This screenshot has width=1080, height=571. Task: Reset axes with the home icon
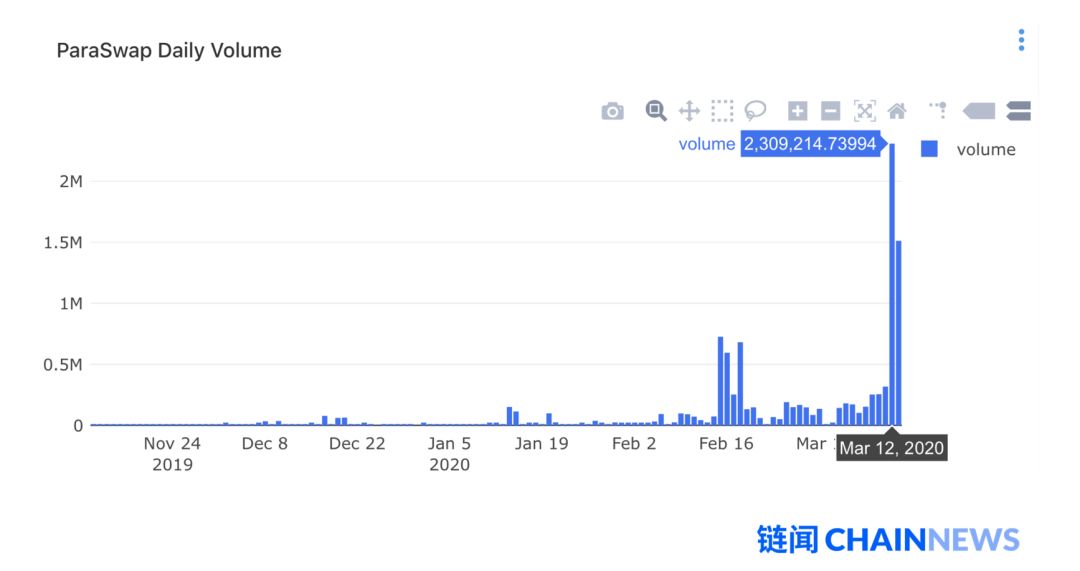point(897,111)
